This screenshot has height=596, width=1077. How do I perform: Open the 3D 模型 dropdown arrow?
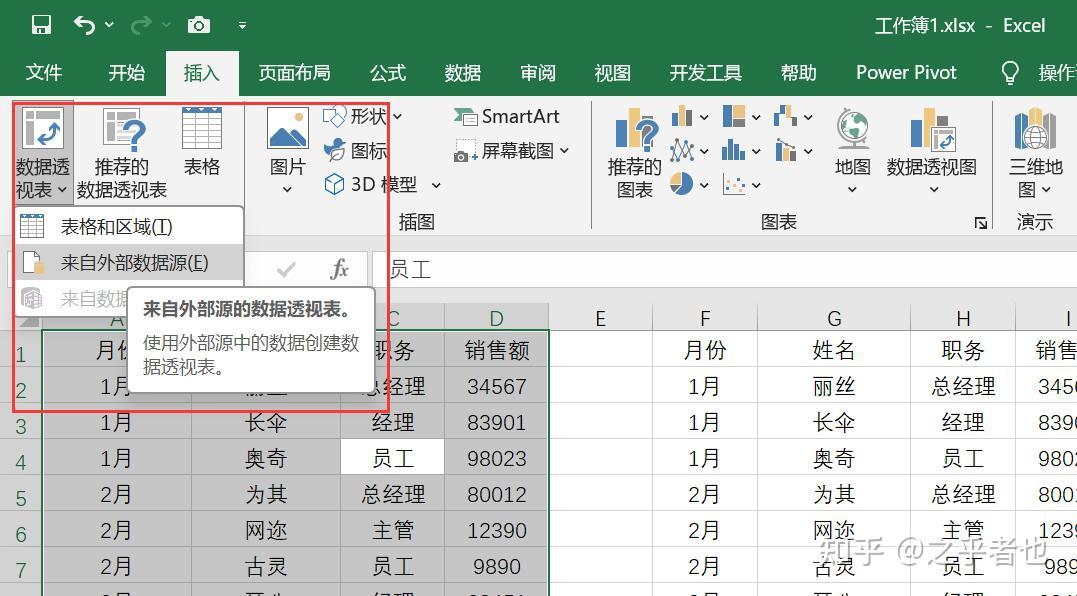[434, 184]
